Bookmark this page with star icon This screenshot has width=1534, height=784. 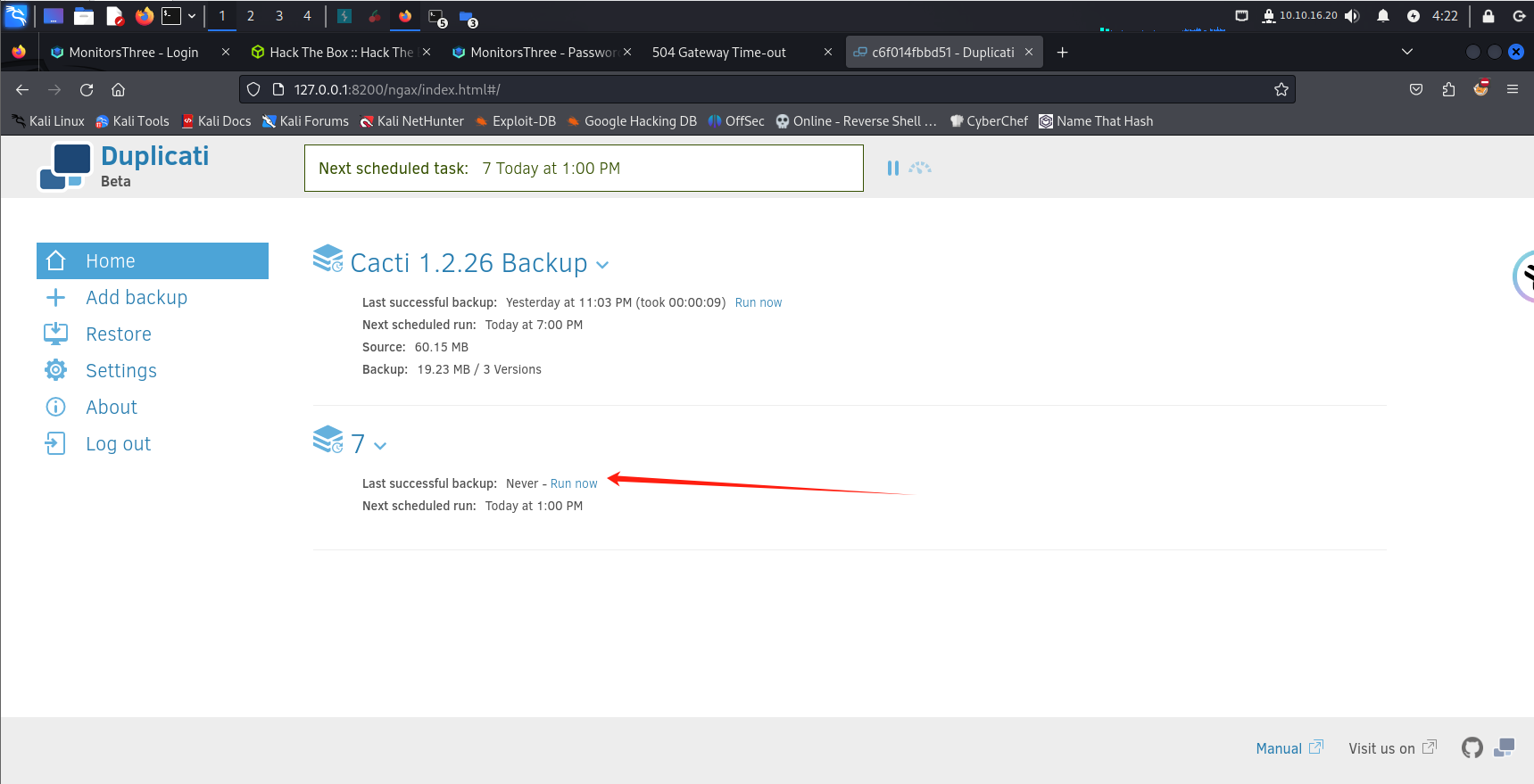coord(1281,89)
